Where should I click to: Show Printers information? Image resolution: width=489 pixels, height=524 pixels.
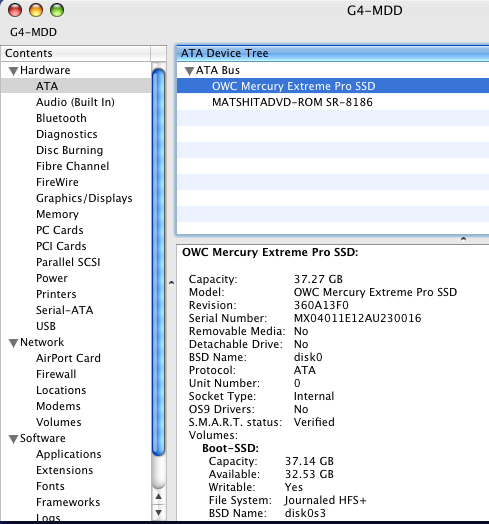click(56, 294)
